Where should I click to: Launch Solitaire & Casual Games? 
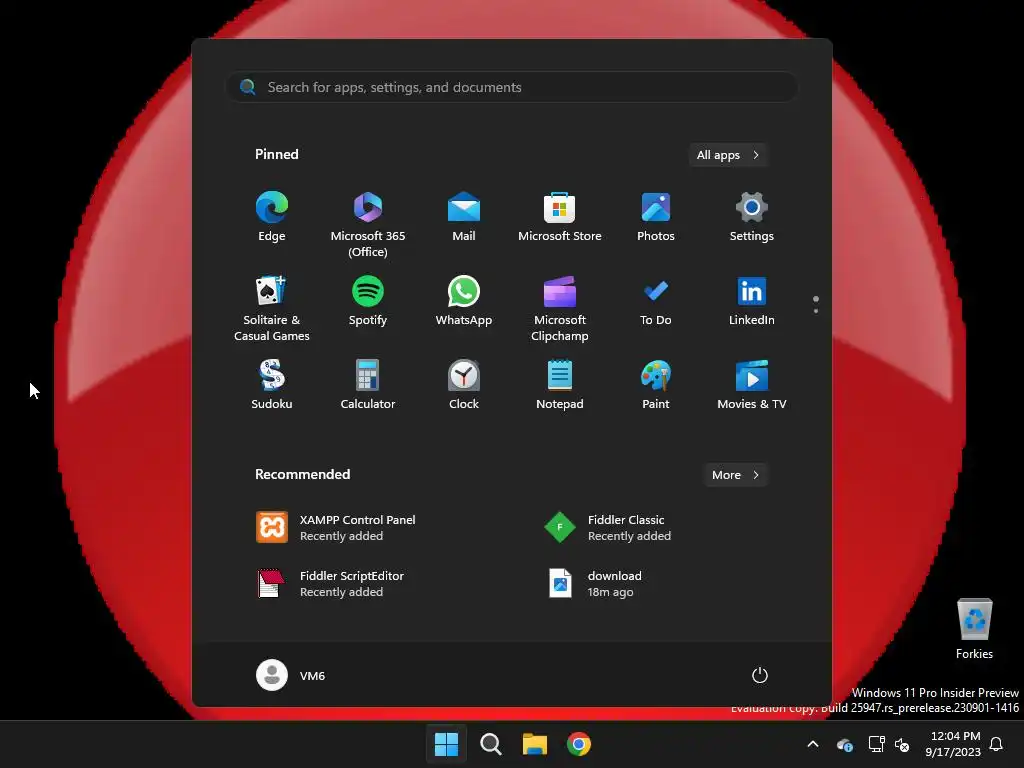272,309
